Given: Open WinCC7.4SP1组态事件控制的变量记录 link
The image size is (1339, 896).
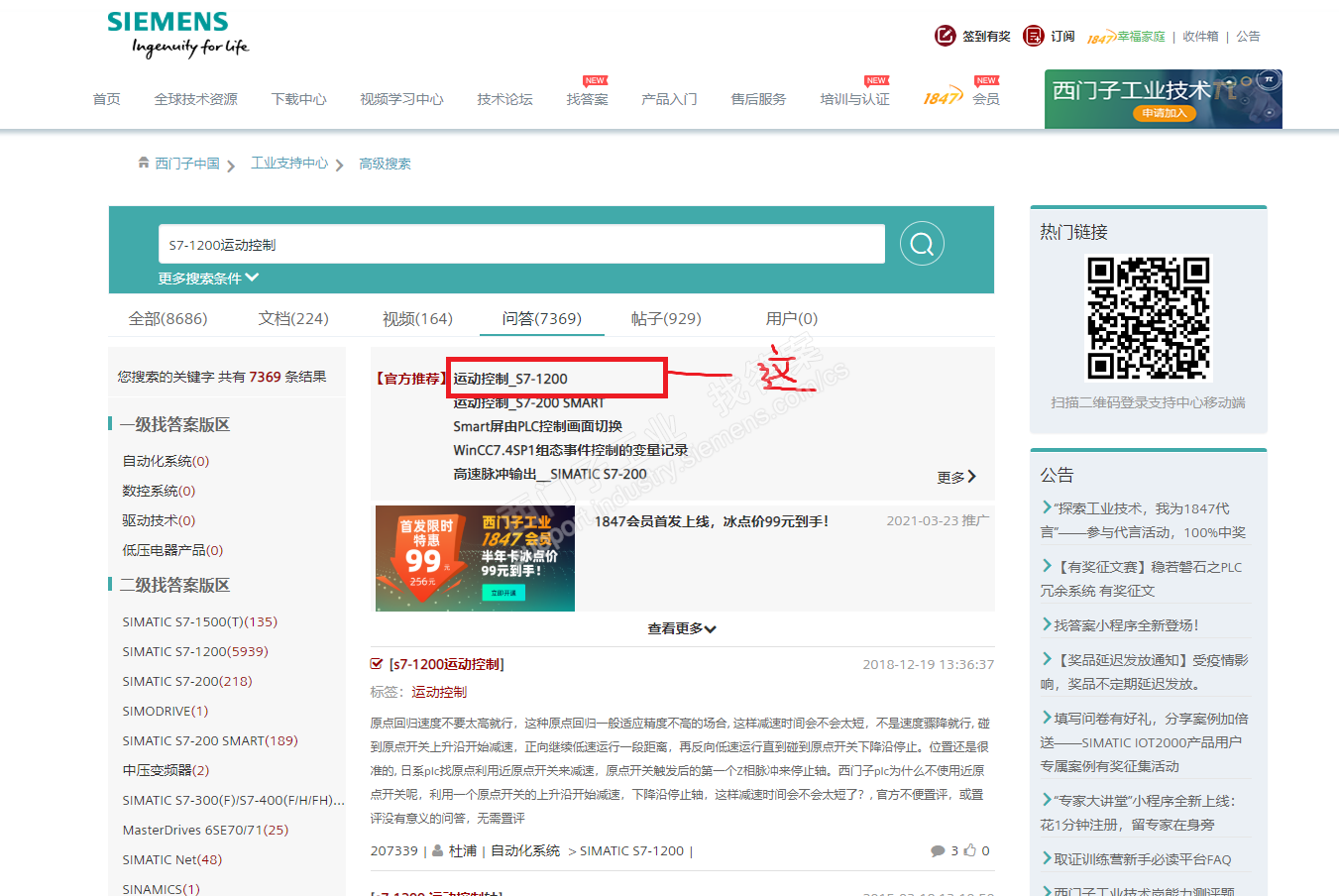Looking at the screenshot, I should [570, 450].
